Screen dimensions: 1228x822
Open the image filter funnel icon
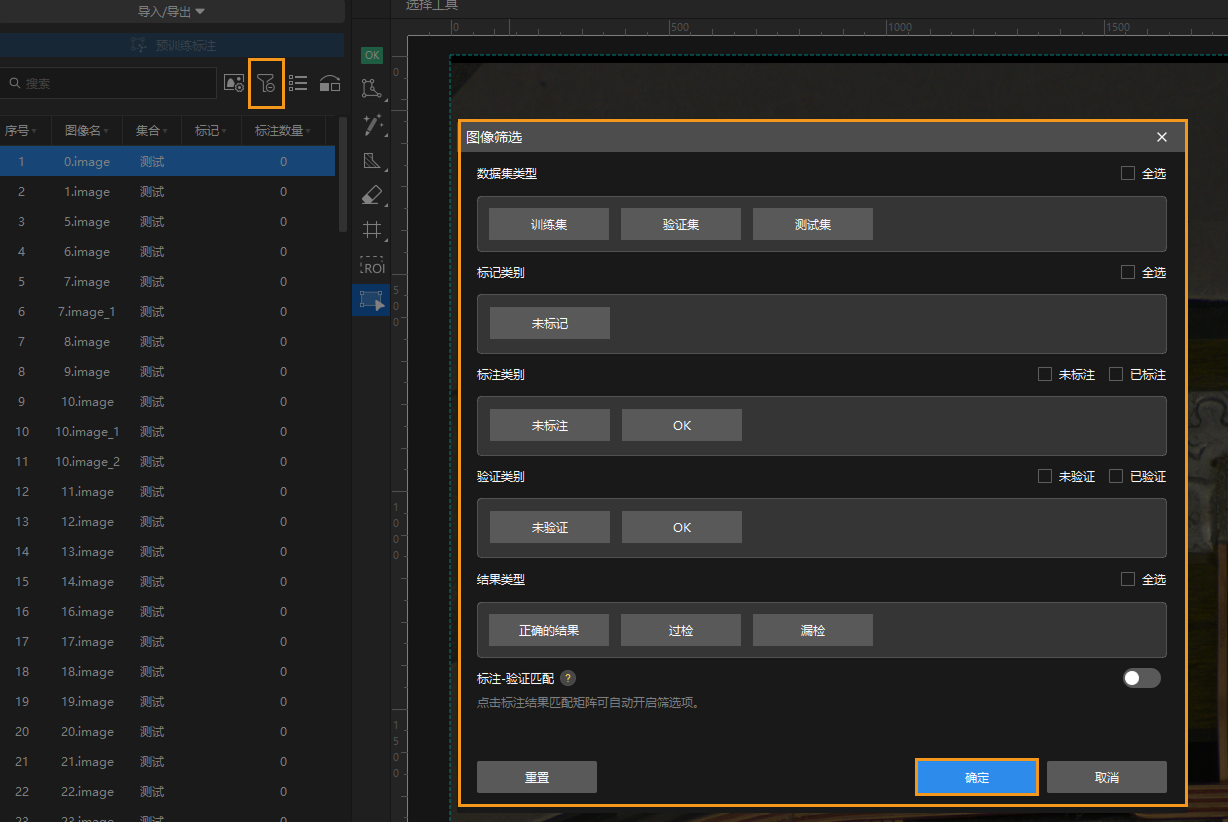266,83
